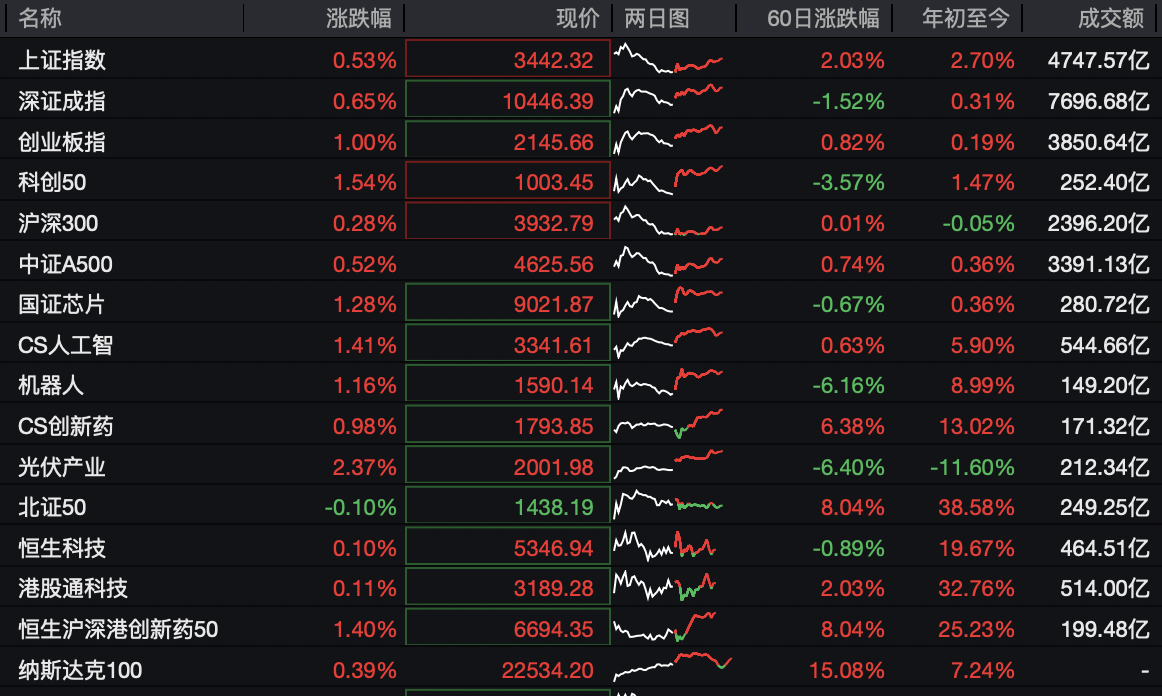Click the -6.40% sixty-day change value

coord(849,468)
